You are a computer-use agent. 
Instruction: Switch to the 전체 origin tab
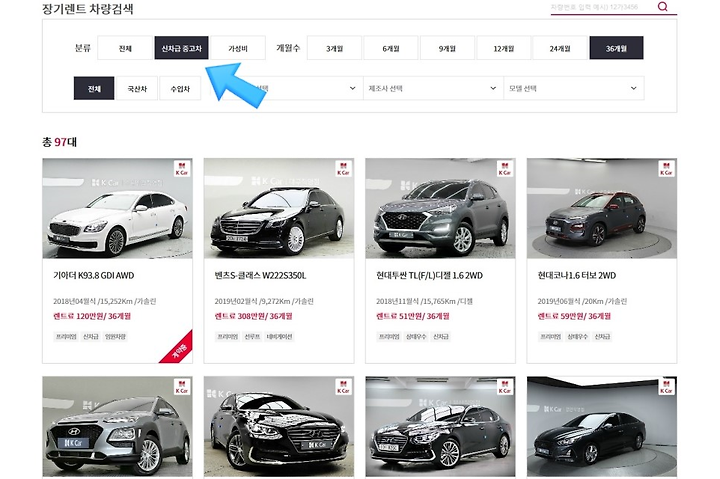pyautogui.click(x=94, y=88)
